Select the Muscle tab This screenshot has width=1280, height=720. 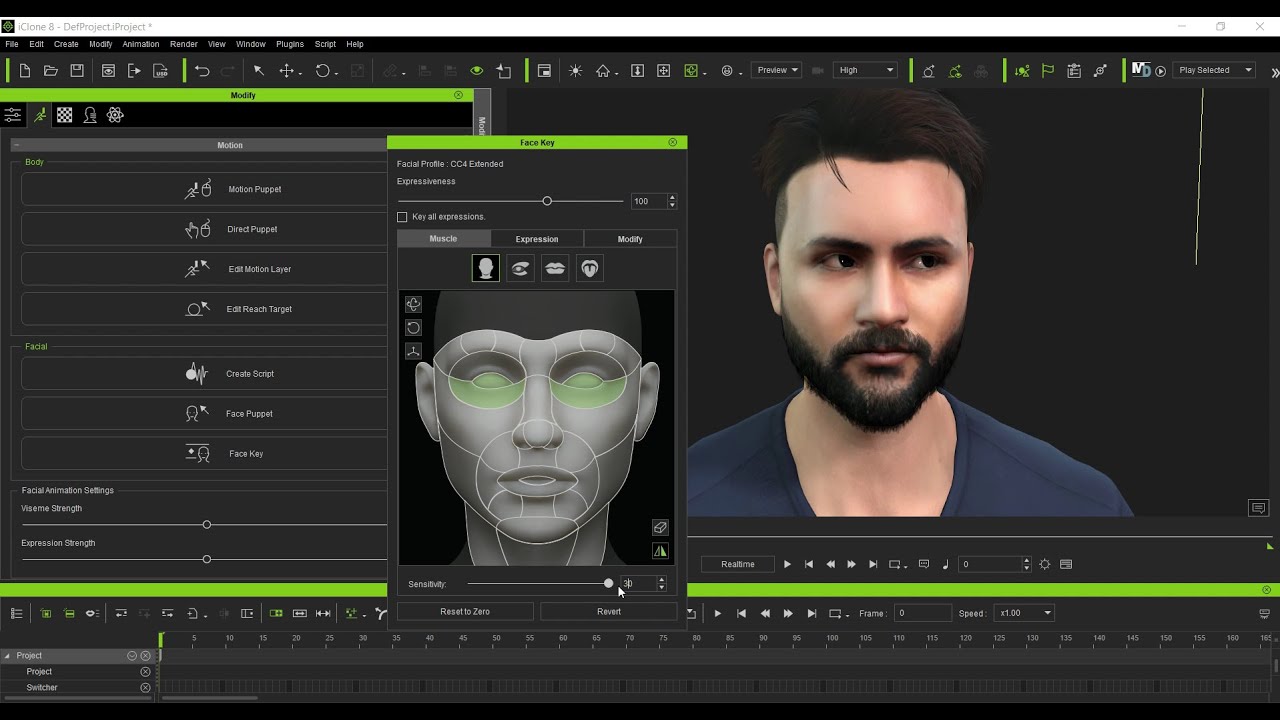click(x=443, y=239)
